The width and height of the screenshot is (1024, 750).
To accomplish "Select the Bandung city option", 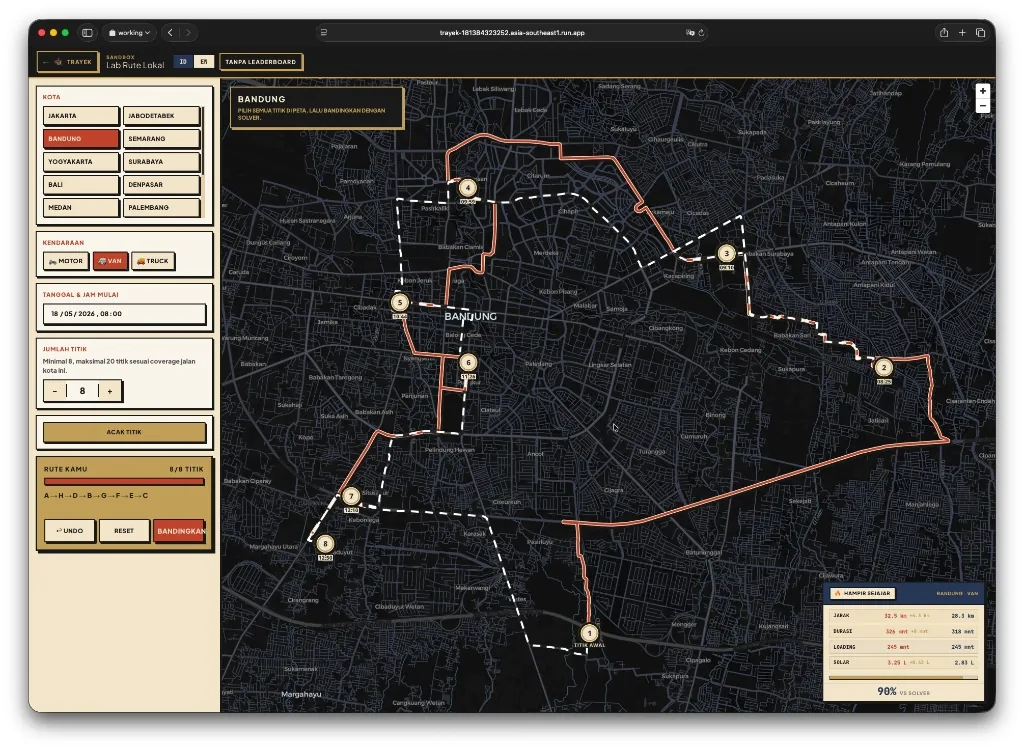I will [81, 139].
